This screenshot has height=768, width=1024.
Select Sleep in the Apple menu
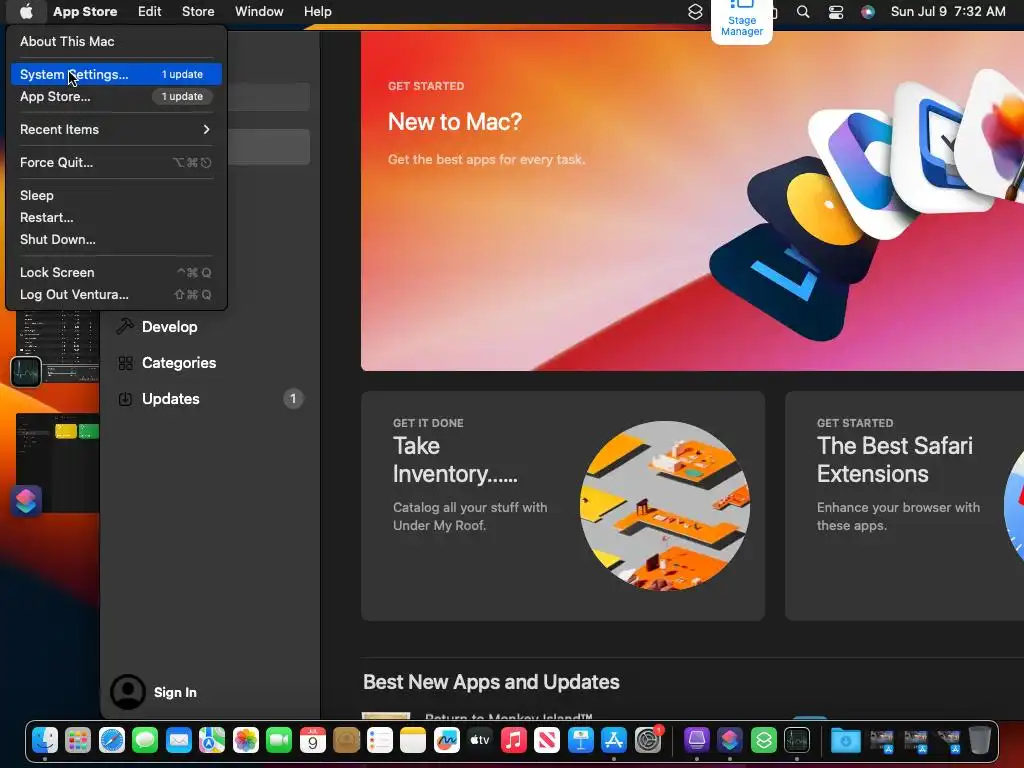(116, 195)
